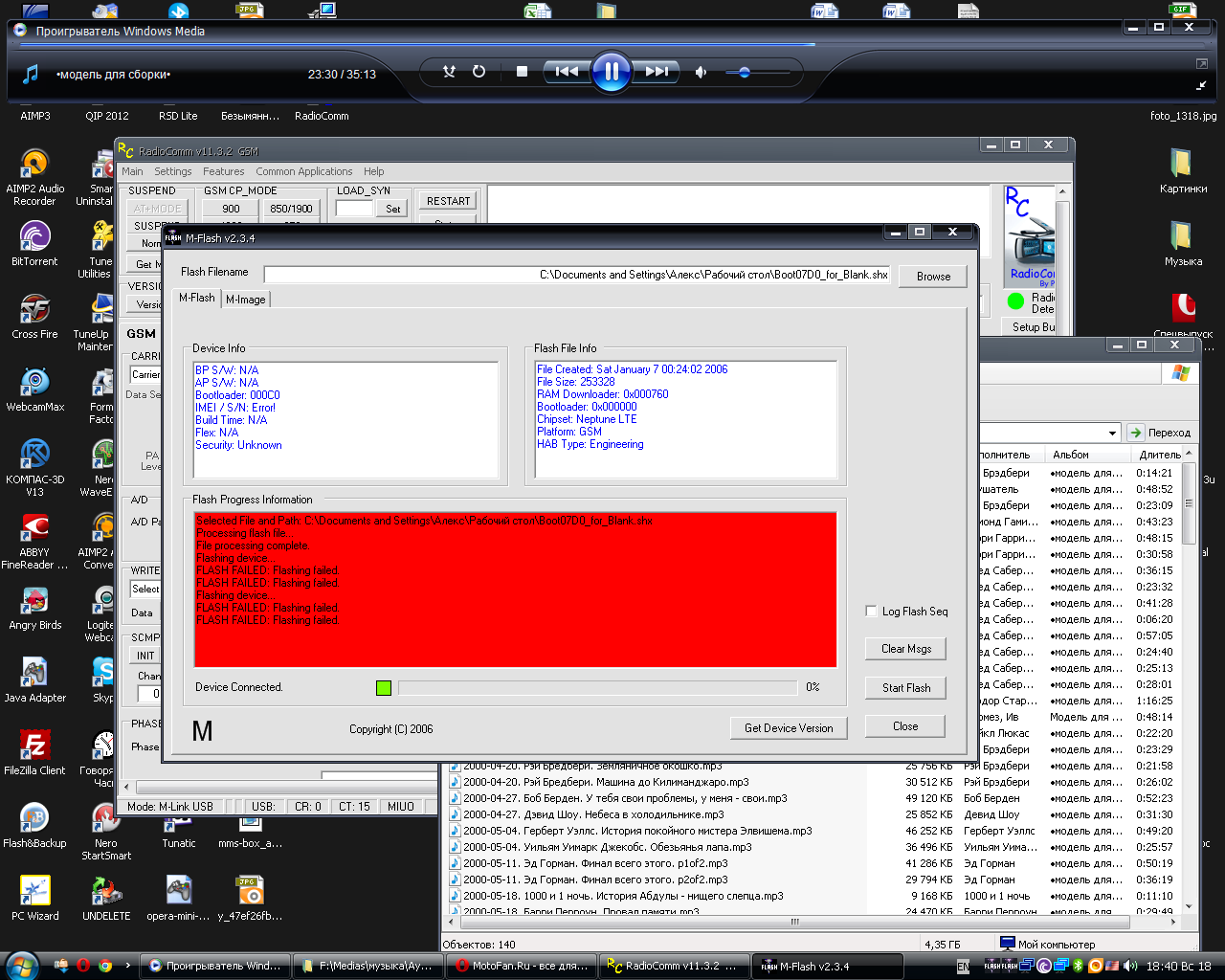This screenshot has height=980, width=1225.
Task: Click the M-Flash progress bar
Action: (x=597, y=687)
